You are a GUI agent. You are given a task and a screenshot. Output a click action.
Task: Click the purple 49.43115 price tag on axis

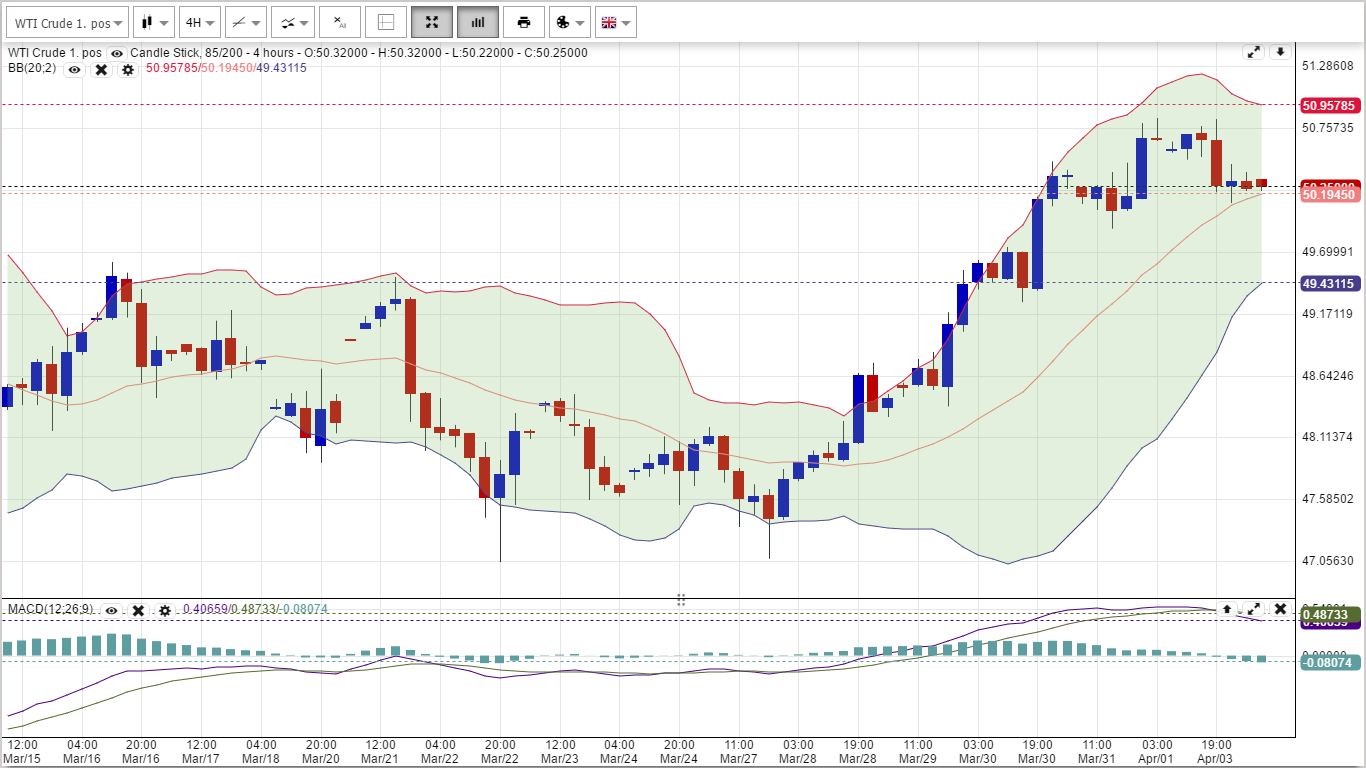(x=1329, y=284)
